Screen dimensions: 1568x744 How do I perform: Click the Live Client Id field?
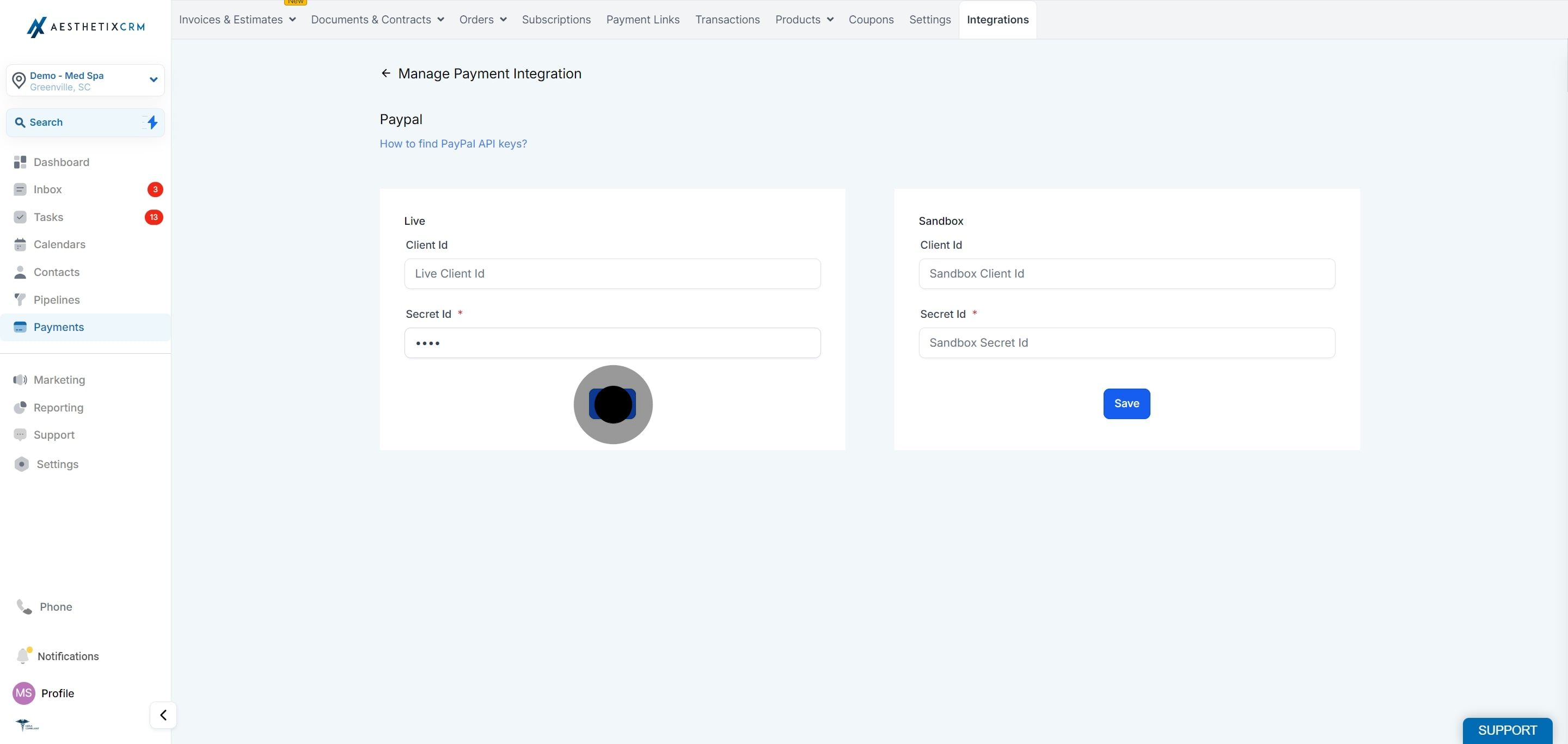click(612, 274)
